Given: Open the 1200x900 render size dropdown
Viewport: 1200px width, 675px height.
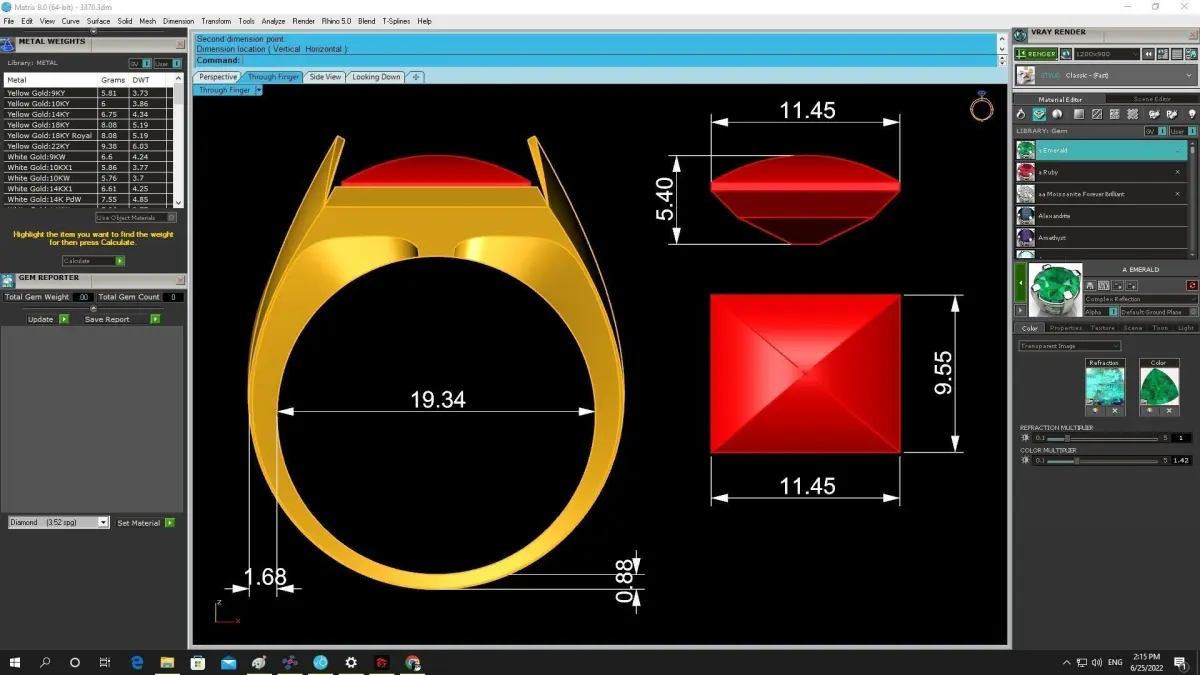Looking at the screenshot, I should tap(1106, 54).
